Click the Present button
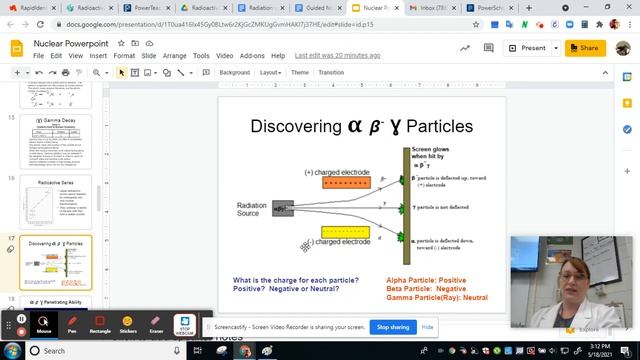 click(x=527, y=48)
